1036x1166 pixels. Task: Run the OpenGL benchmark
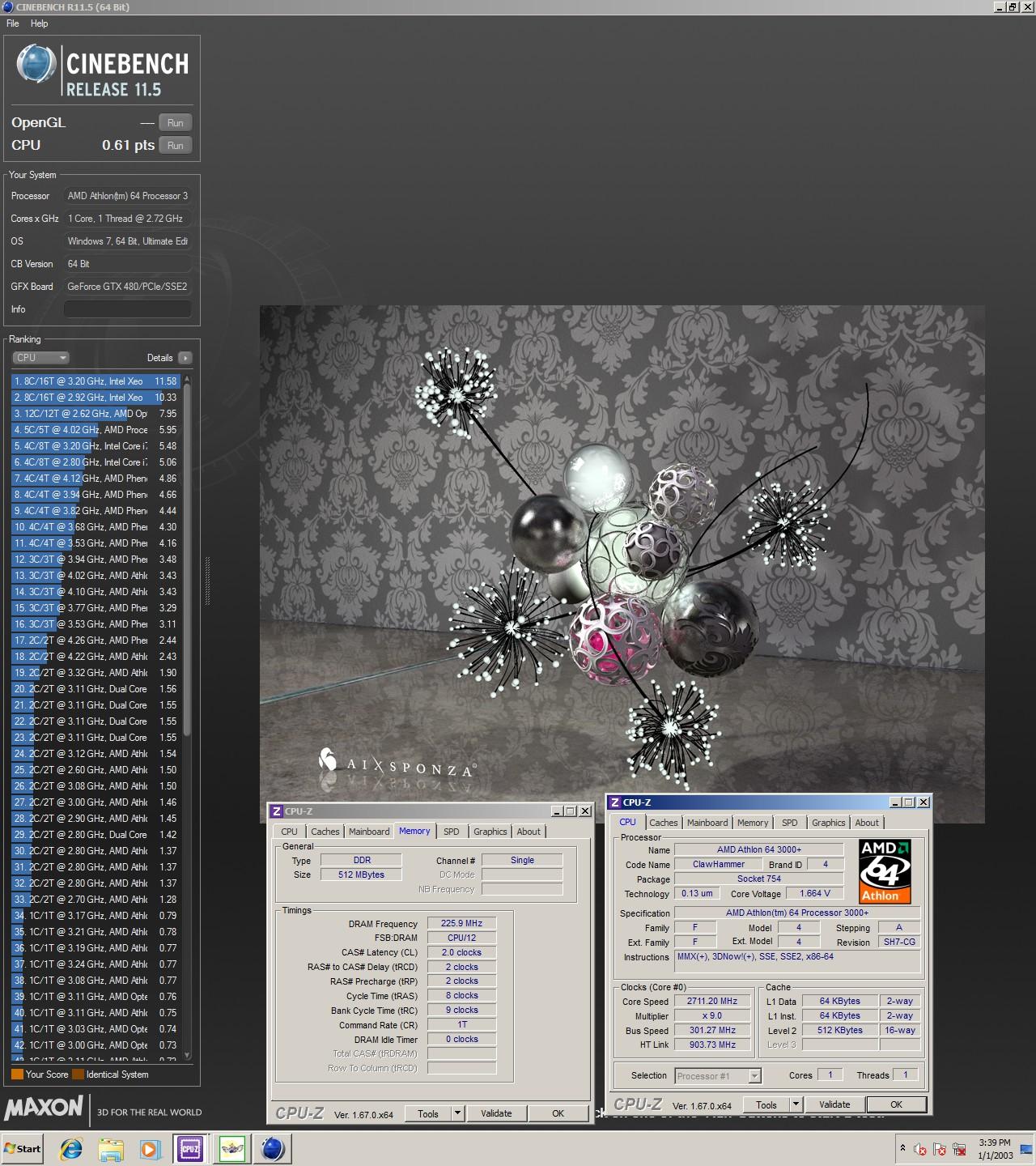click(175, 122)
